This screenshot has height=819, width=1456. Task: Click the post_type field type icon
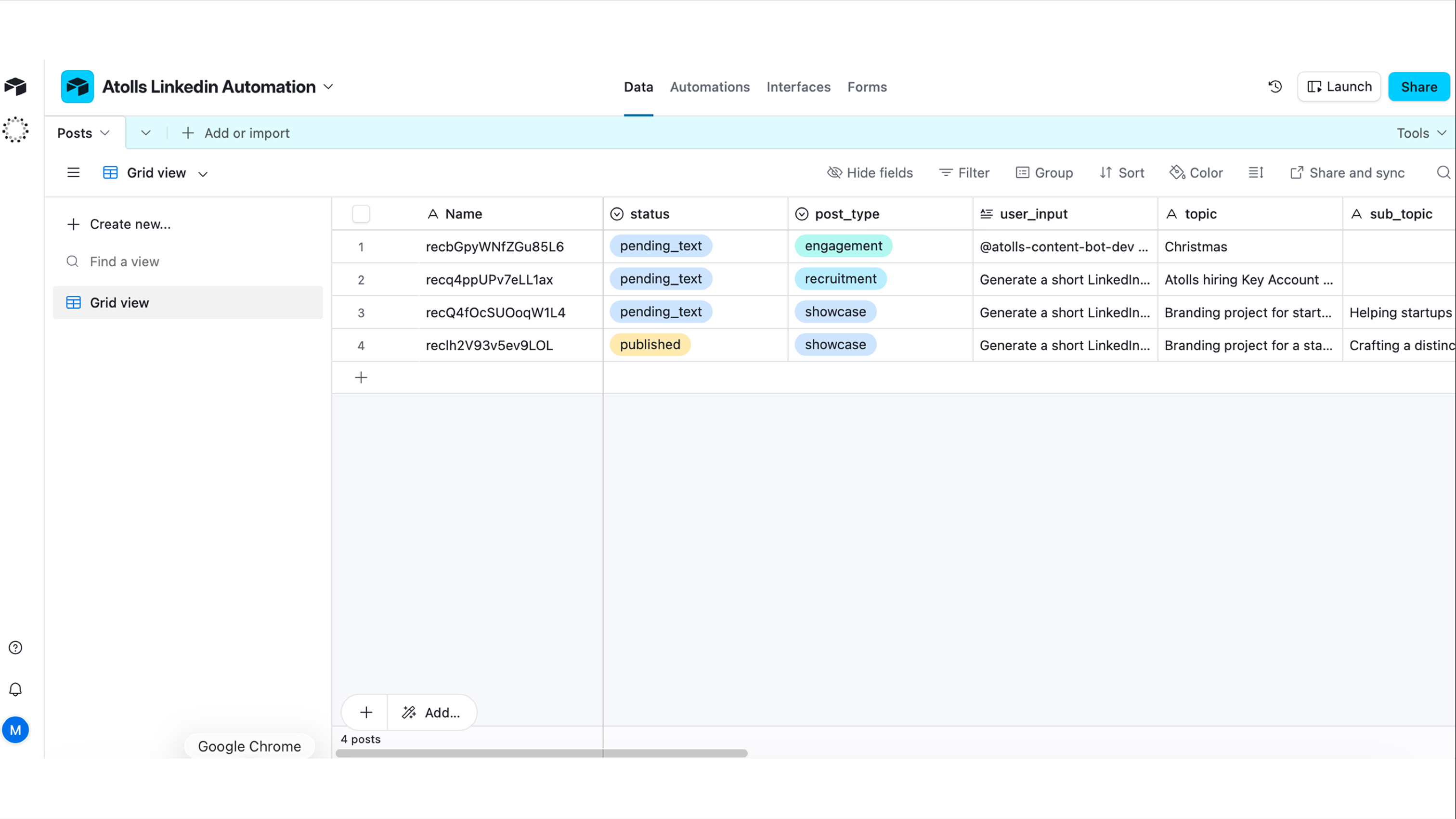pos(802,214)
